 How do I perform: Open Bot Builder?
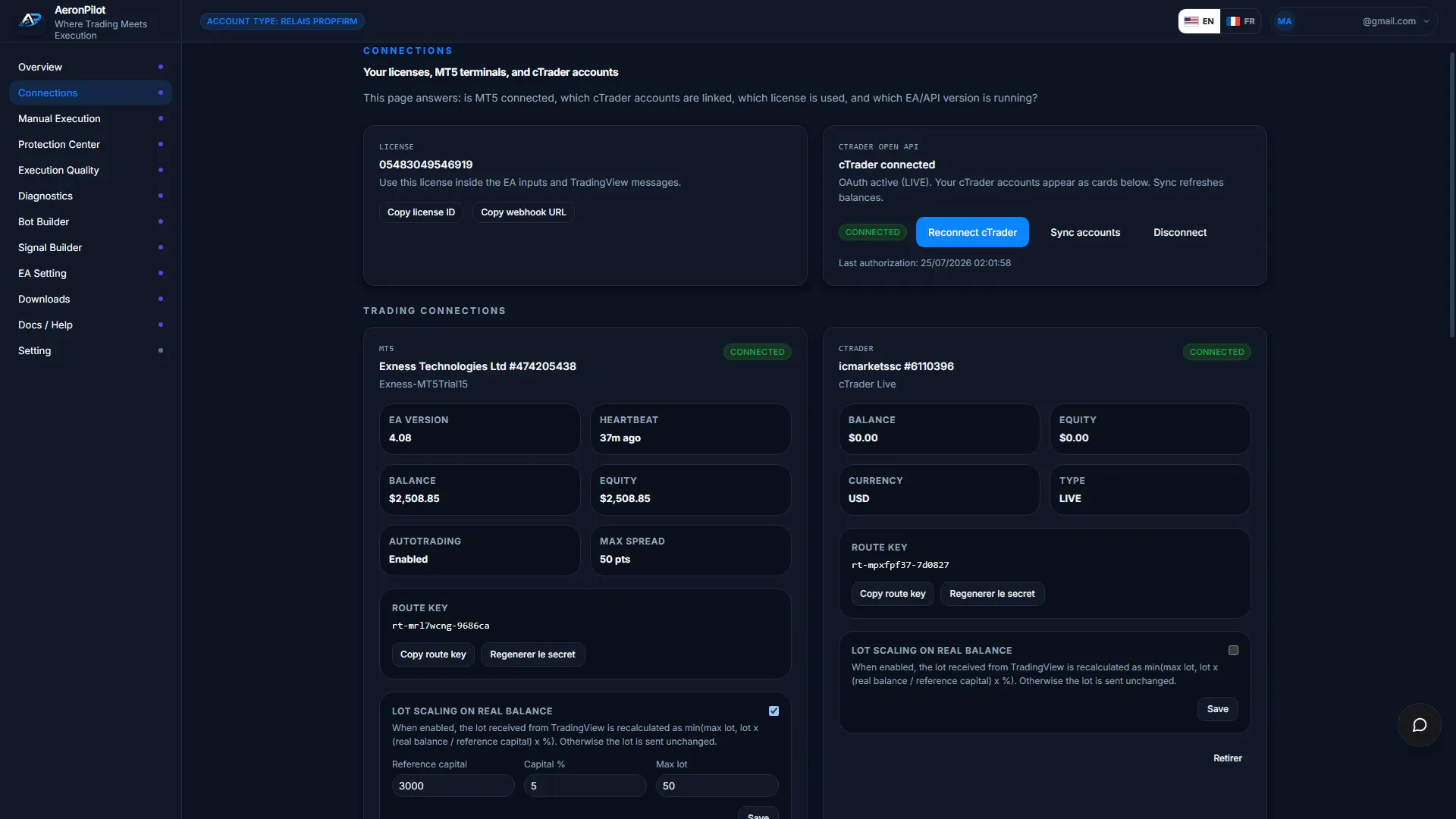click(90, 221)
